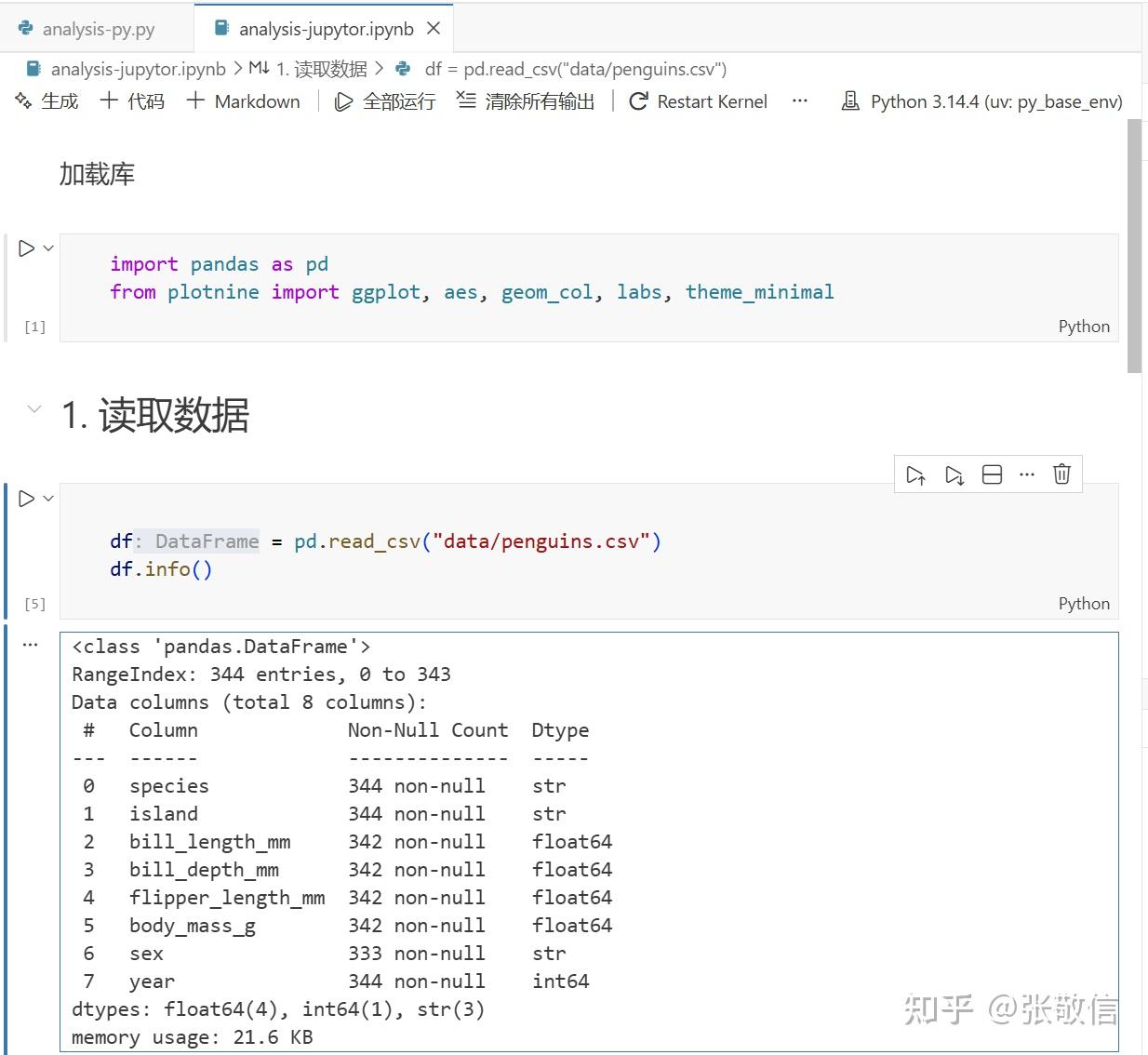Open the cell output actions ellipsis

tap(31, 645)
